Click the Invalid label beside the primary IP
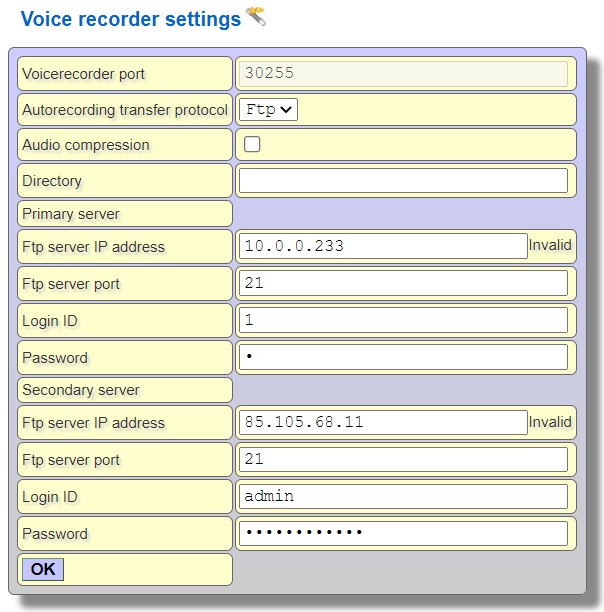This screenshot has height=612, width=604. pyautogui.click(x=550, y=246)
